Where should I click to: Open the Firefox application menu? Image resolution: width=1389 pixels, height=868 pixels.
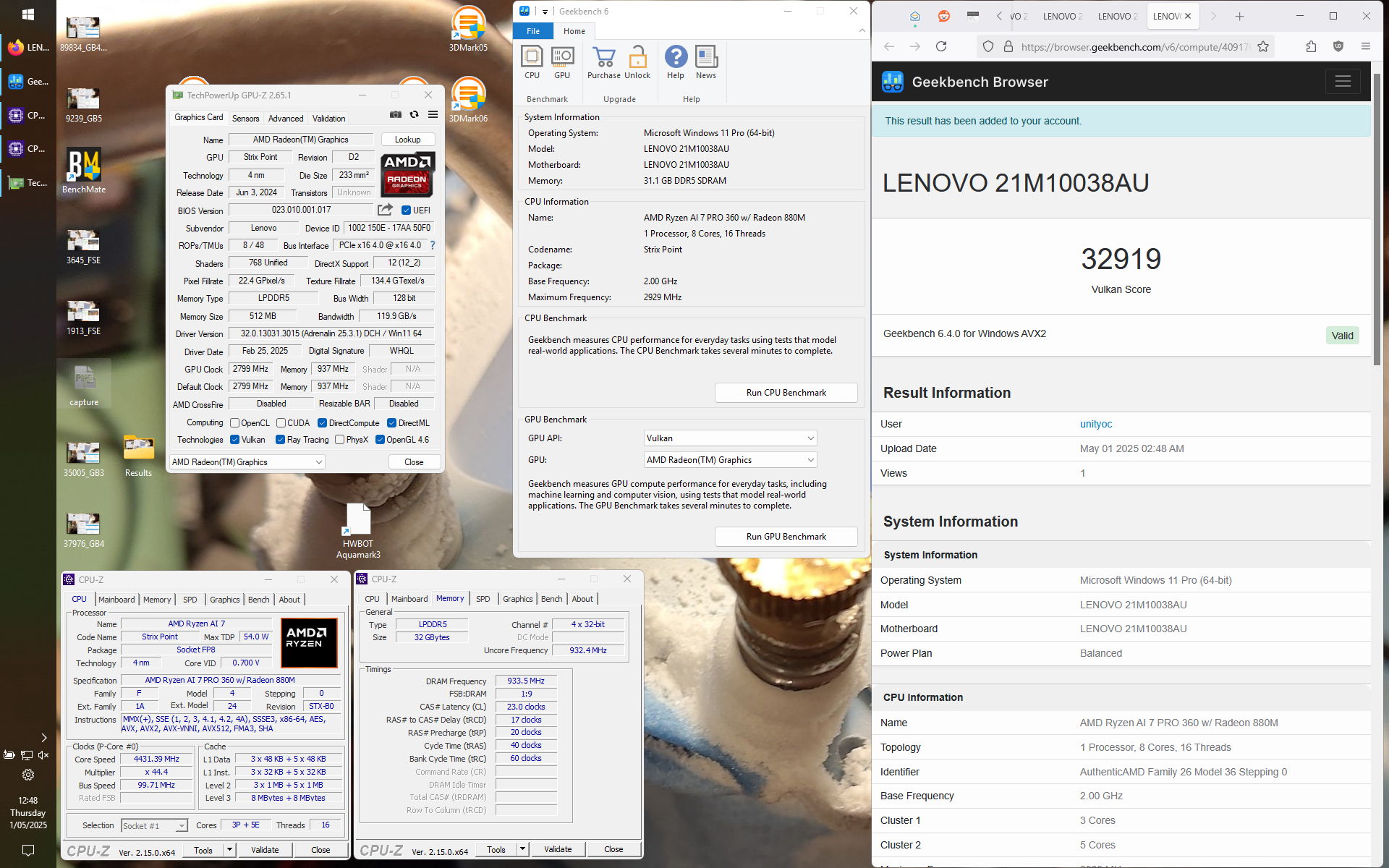coord(1366,46)
